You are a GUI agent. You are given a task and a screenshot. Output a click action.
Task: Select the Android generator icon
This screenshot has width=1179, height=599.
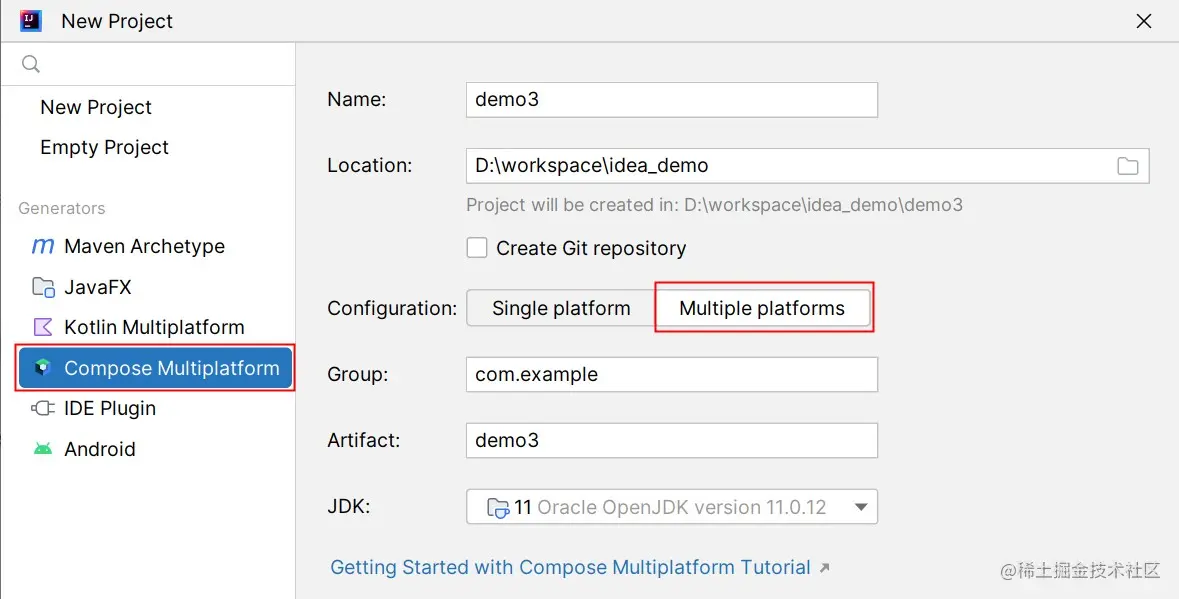tap(42, 449)
